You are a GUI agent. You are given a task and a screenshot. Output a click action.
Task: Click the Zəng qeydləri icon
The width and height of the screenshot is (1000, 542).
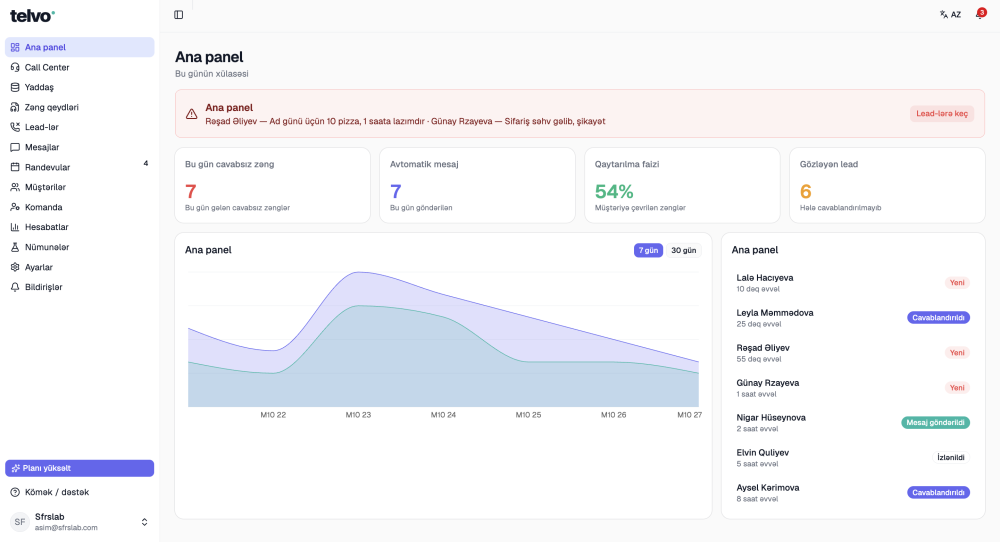pos(15,107)
